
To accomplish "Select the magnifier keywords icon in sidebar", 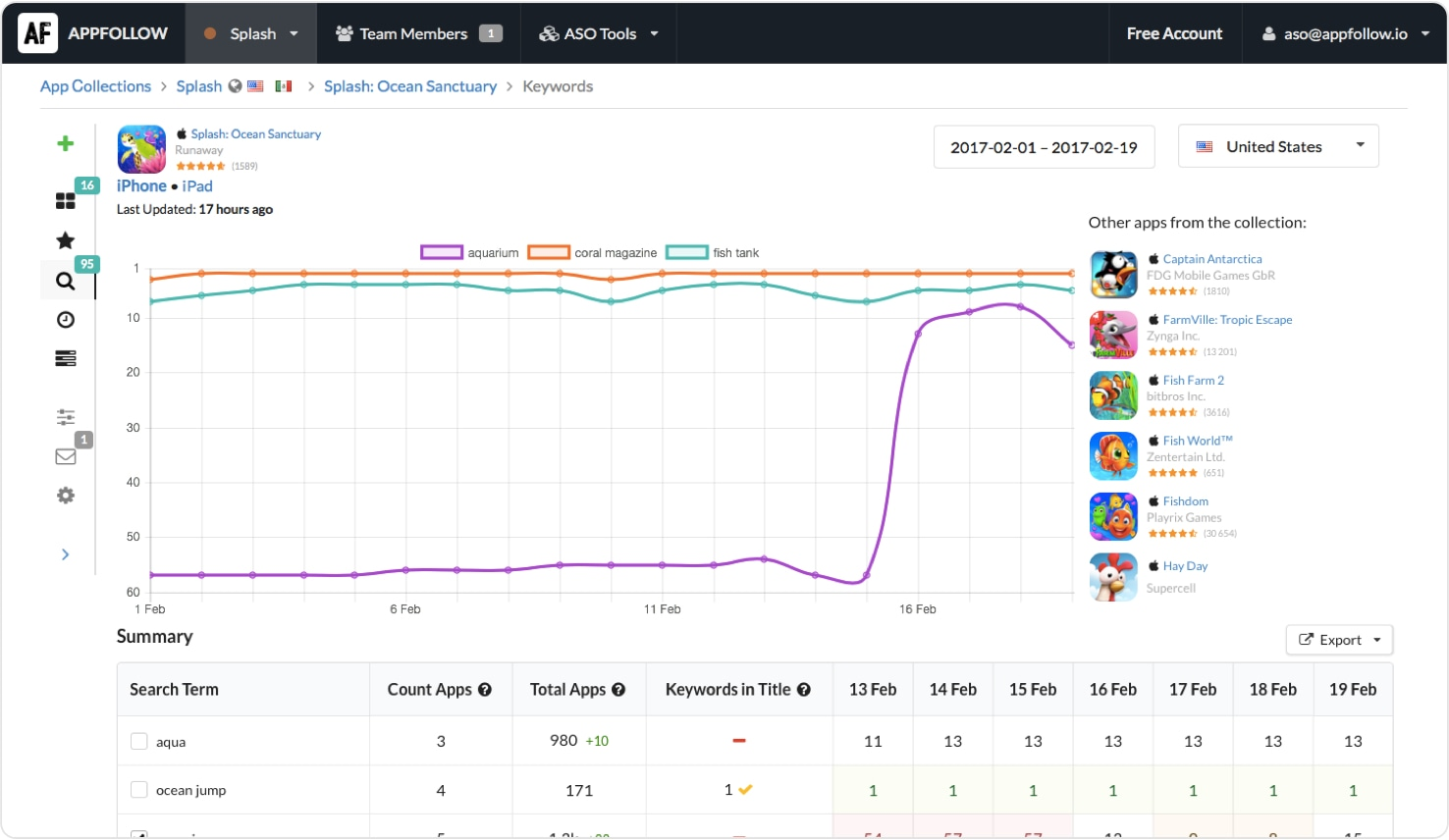I will [66, 281].
